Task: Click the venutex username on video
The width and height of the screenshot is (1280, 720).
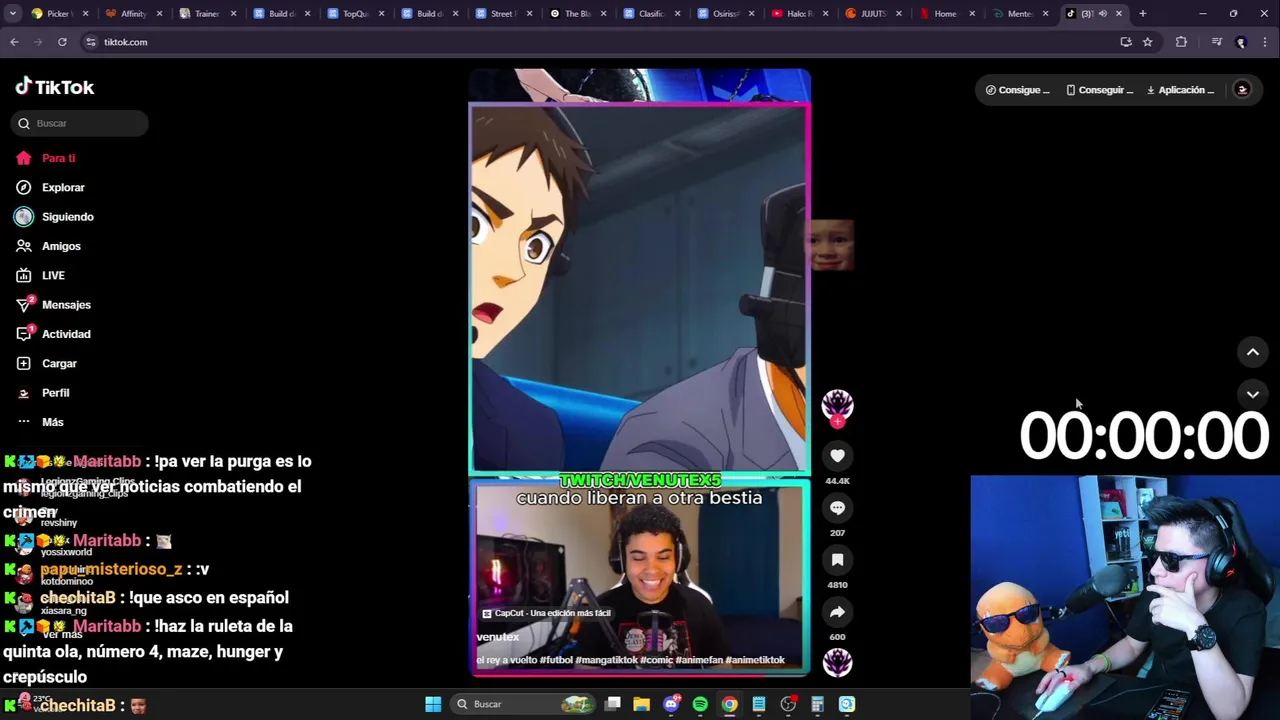Action: 497,637
